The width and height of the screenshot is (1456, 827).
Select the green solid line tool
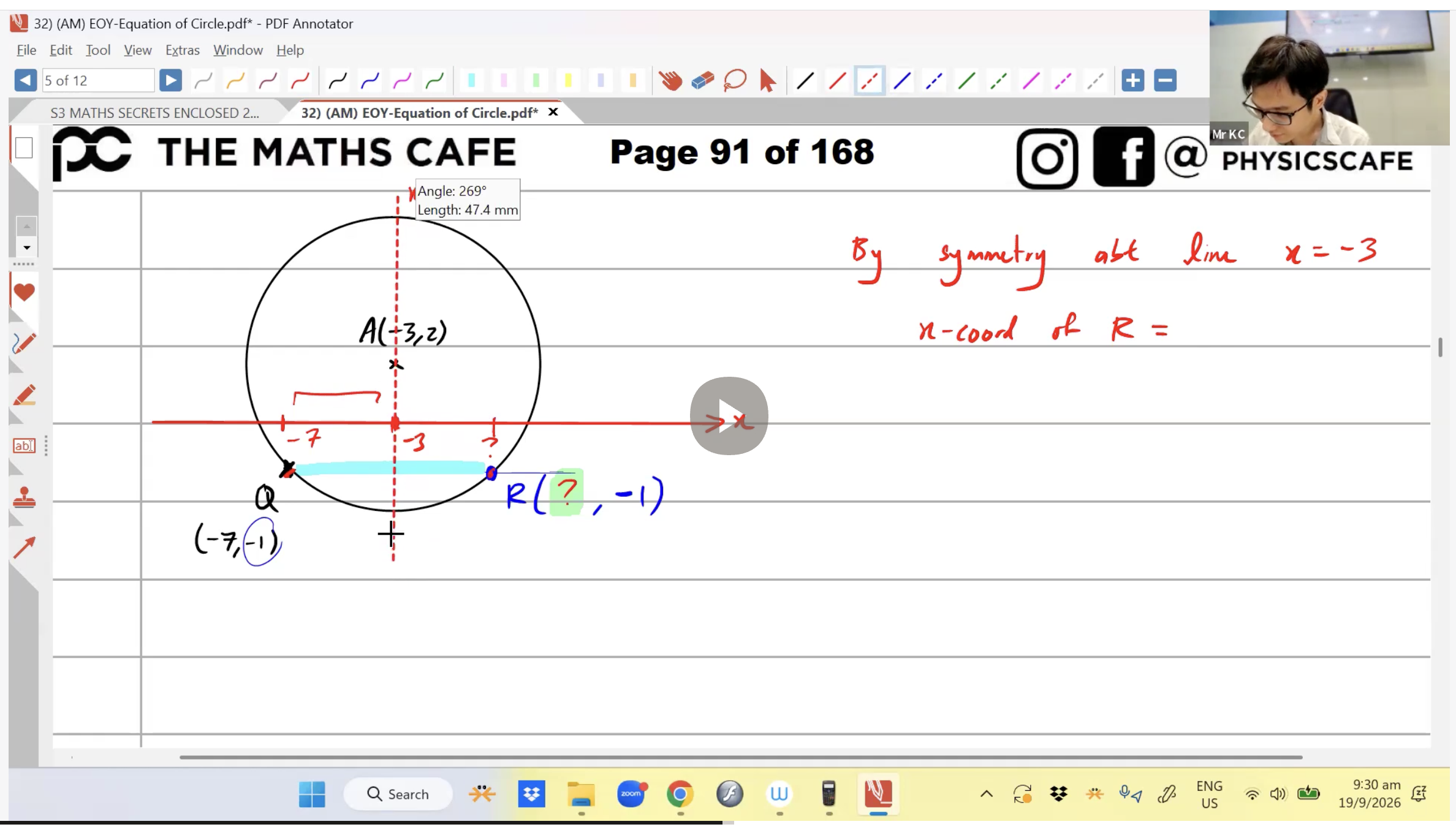966,80
